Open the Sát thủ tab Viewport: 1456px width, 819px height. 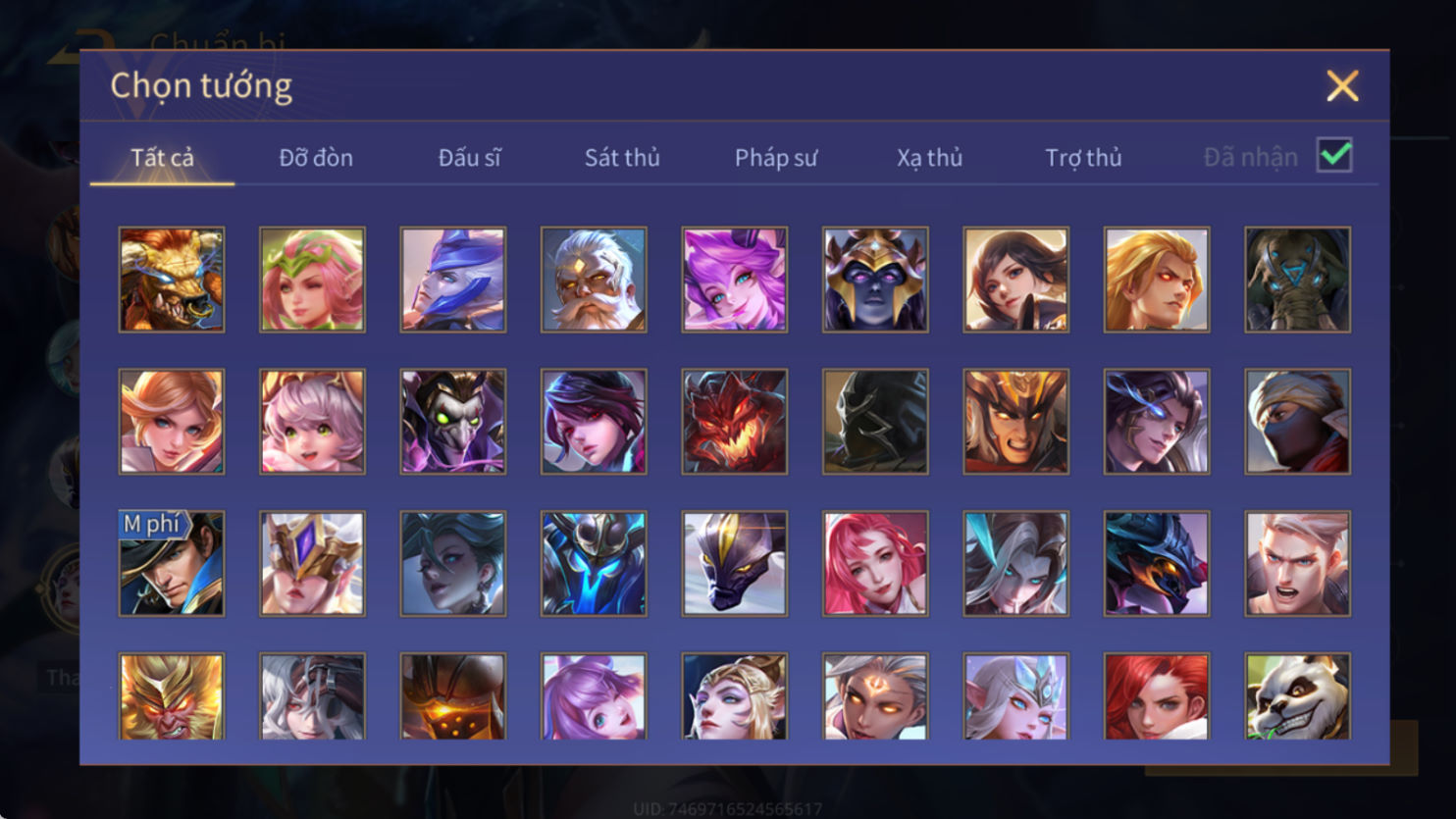click(x=622, y=157)
